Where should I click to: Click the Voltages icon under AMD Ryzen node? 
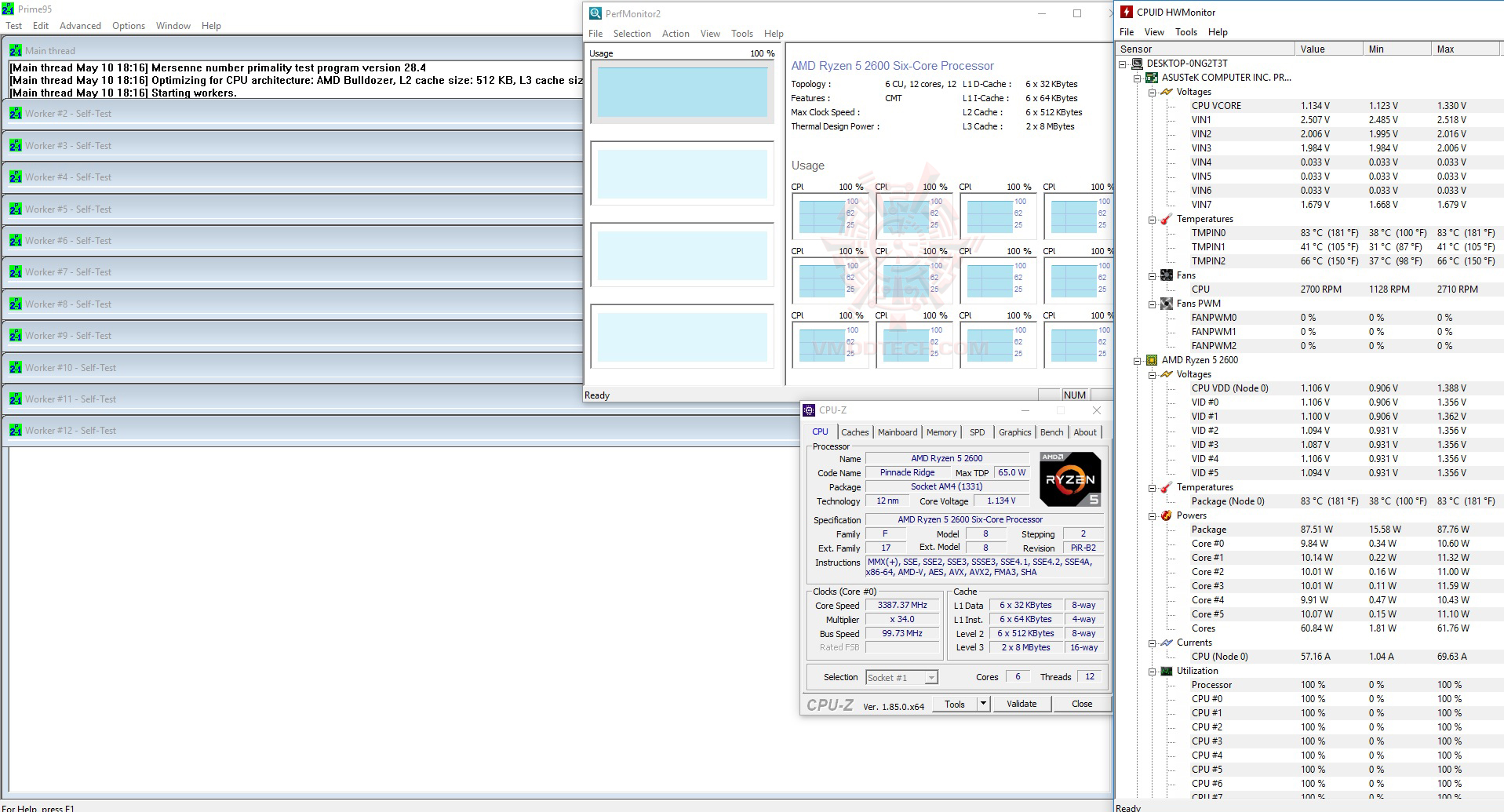(1167, 374)
